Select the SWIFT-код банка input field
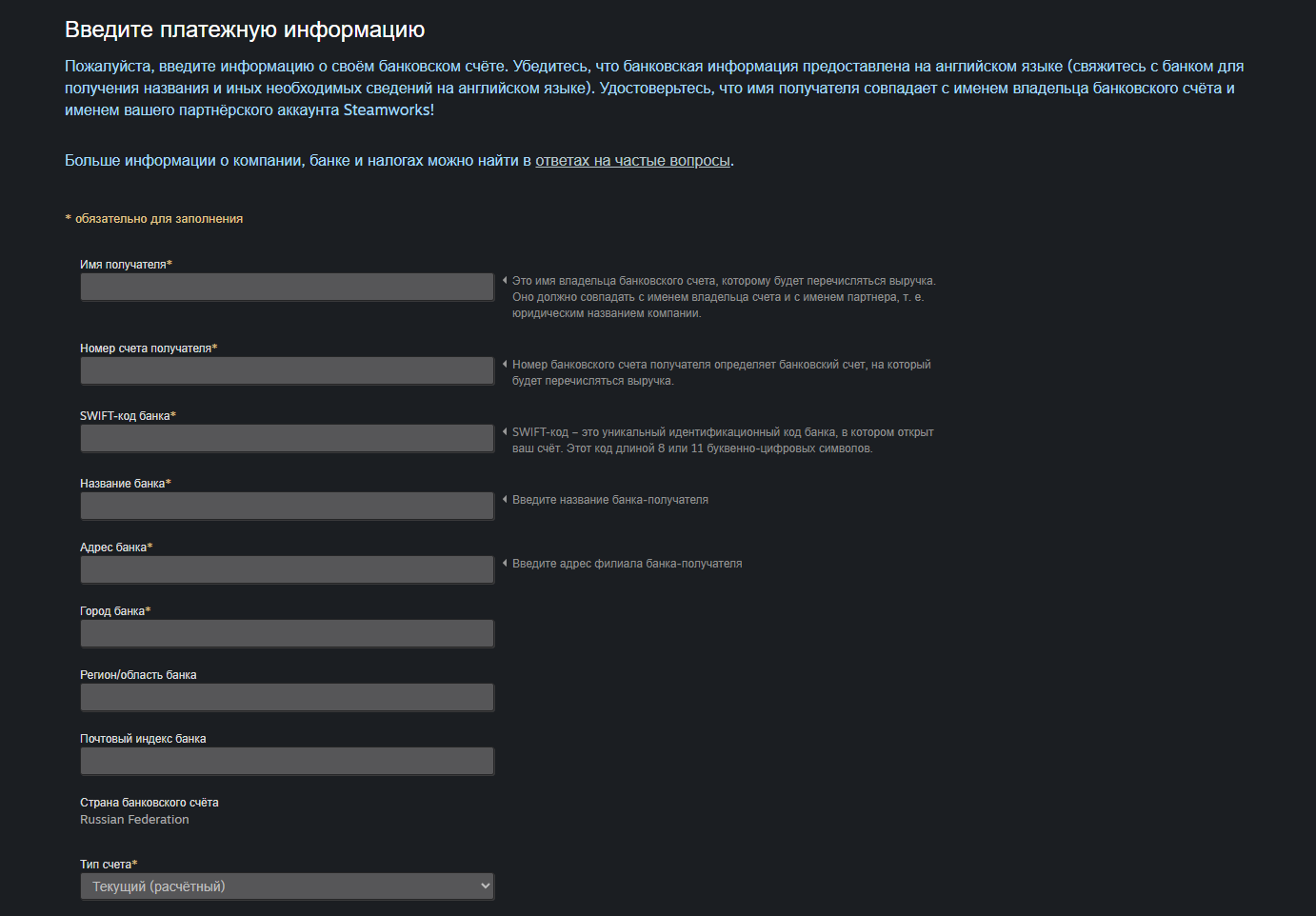This screenshot has width=1316, height=916. [287, 438]
